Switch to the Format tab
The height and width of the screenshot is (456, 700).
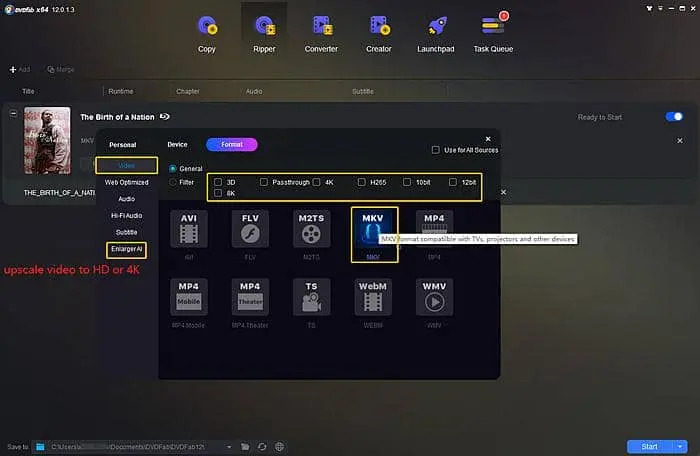tap(232, 144)
